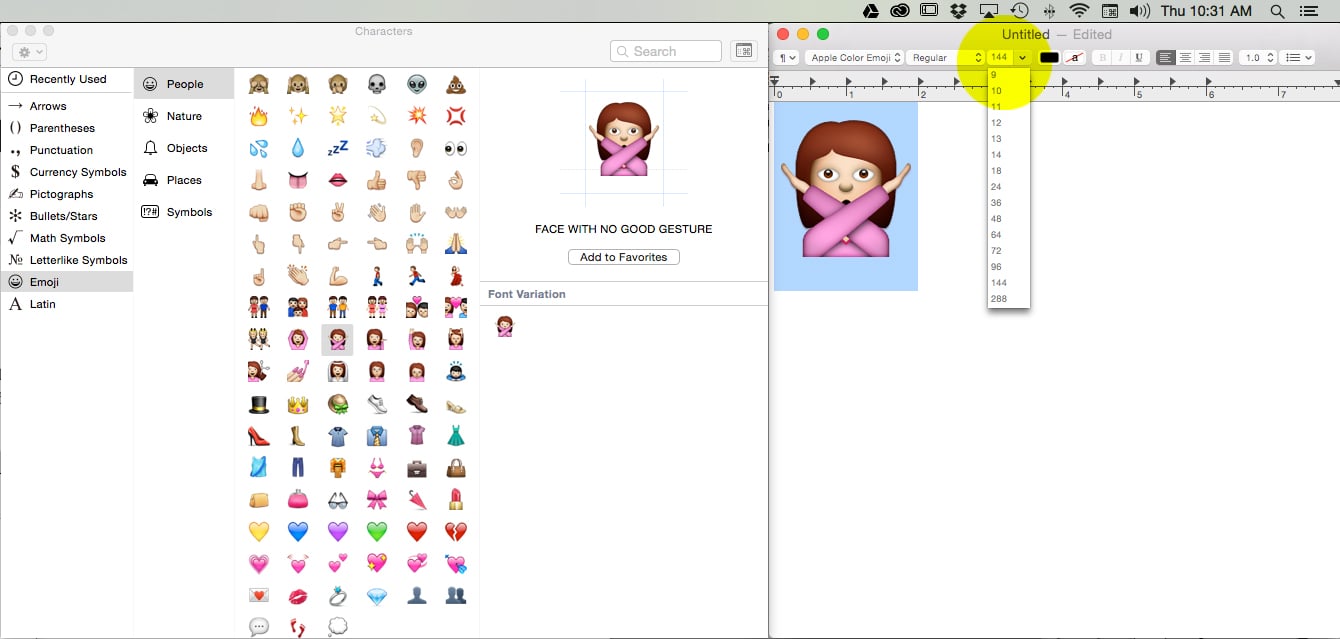The width and height of the screenshot is (1340, 639).
Task: Select the skull emoji in the grid
Action: point(377,84)
